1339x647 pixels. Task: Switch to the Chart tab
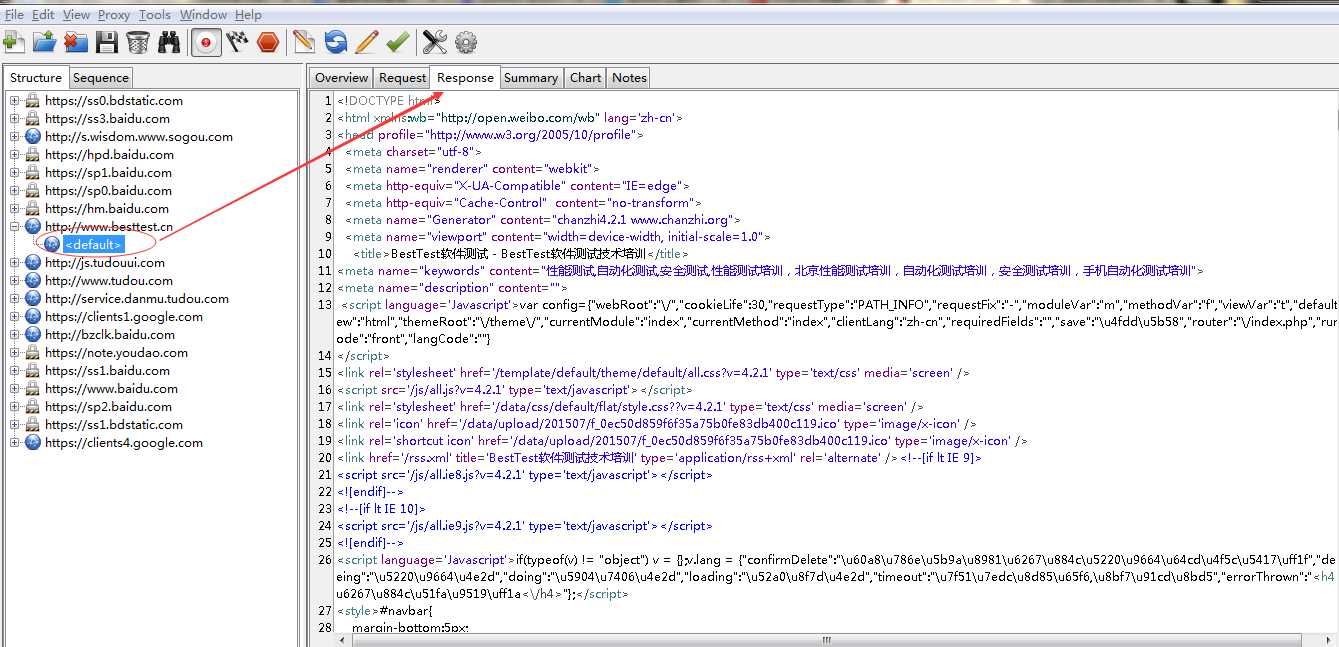tap(585, 78)
